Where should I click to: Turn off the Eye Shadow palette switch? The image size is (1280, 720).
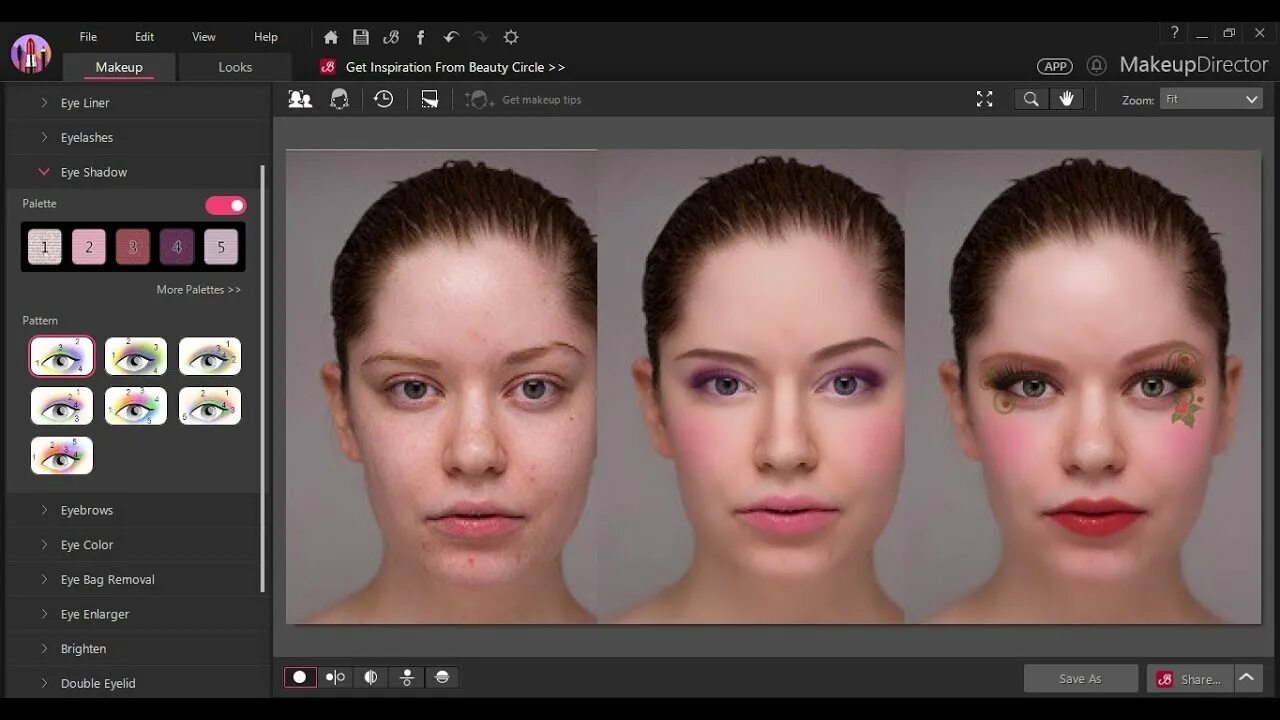(226, 205)
